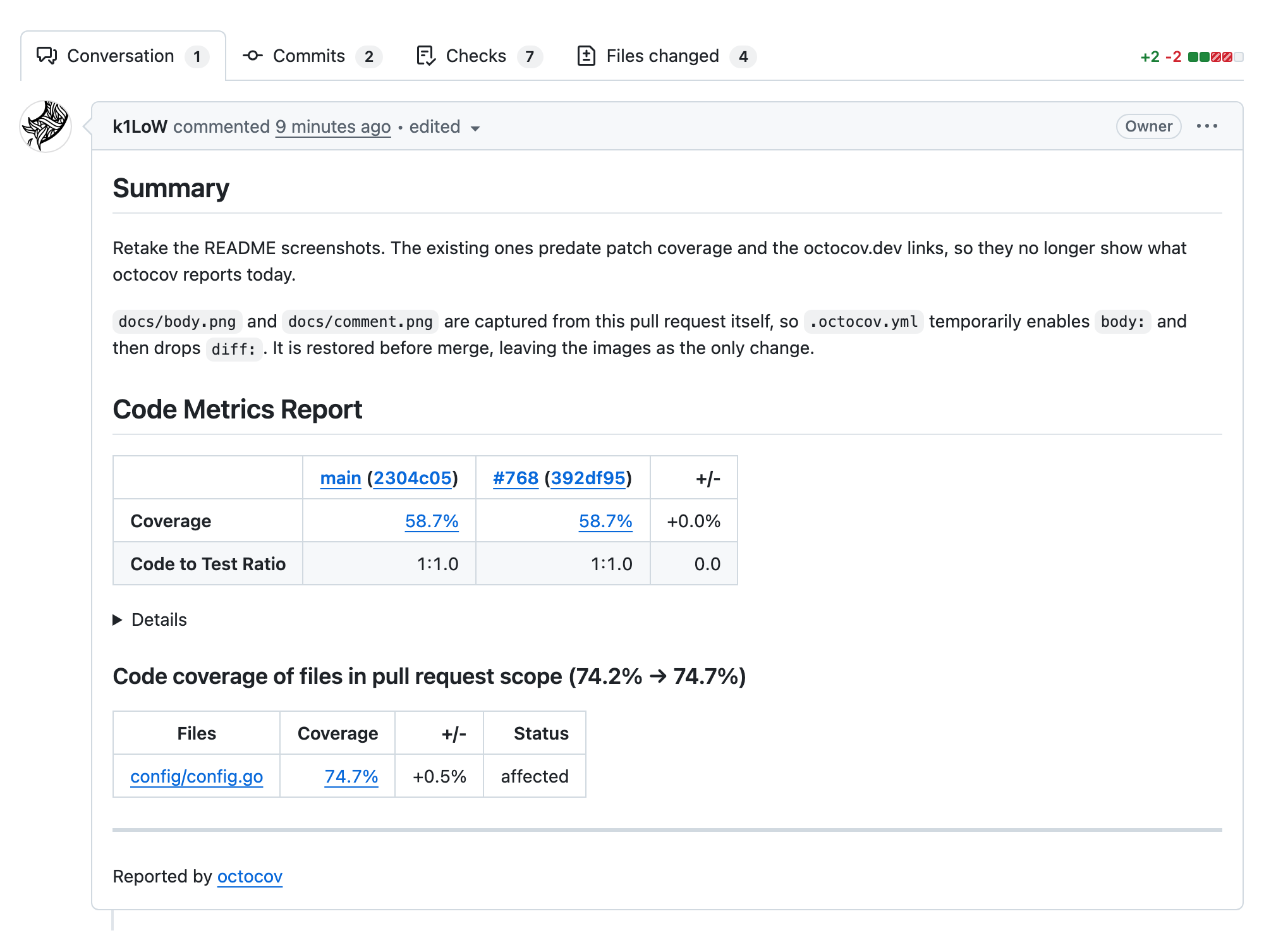This screenshot has height=952, width=1264.
Task: Click the Checks checklist icon
Action: [426, 56]
